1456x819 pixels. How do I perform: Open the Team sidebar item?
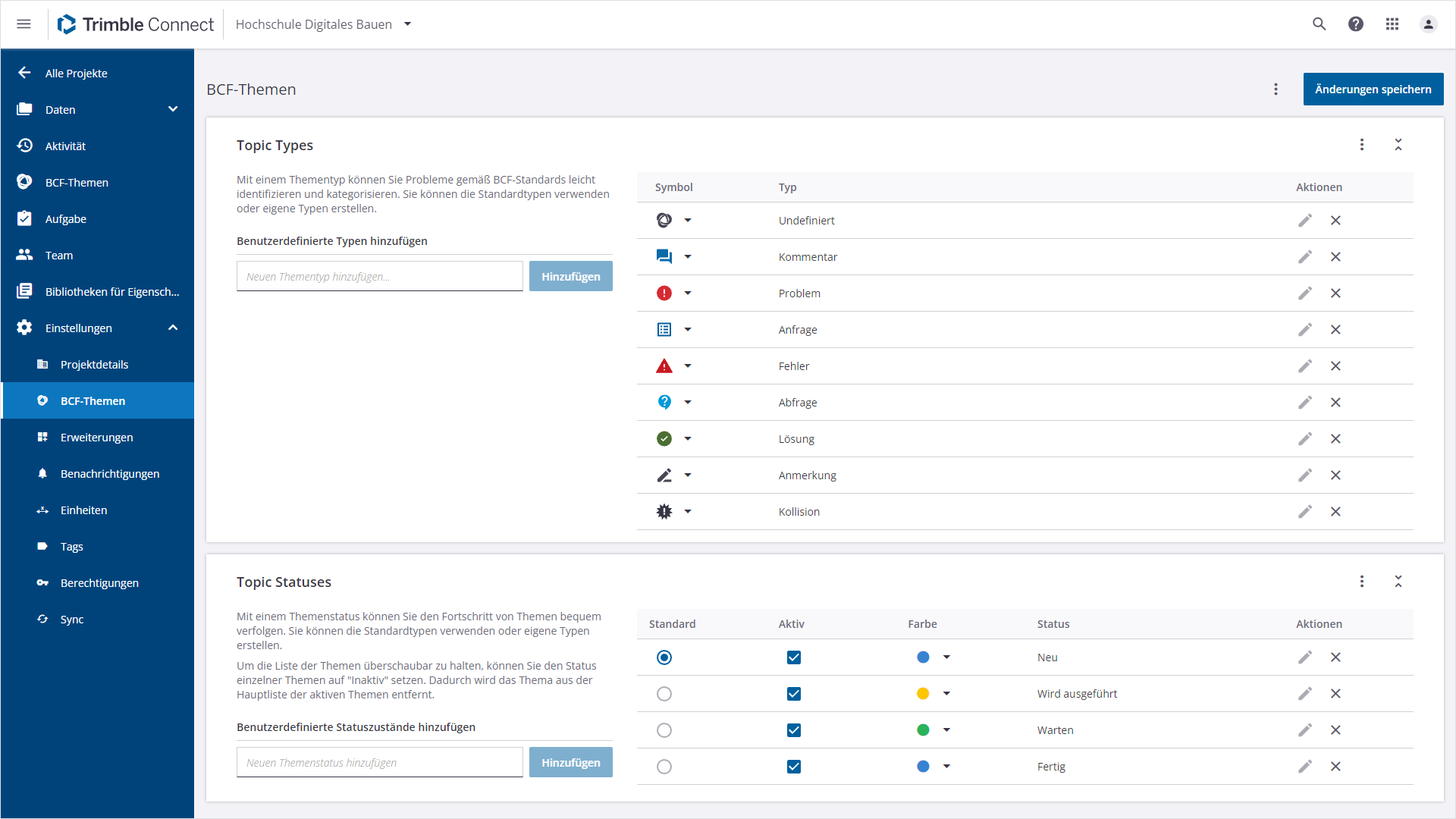click(59, 256)
